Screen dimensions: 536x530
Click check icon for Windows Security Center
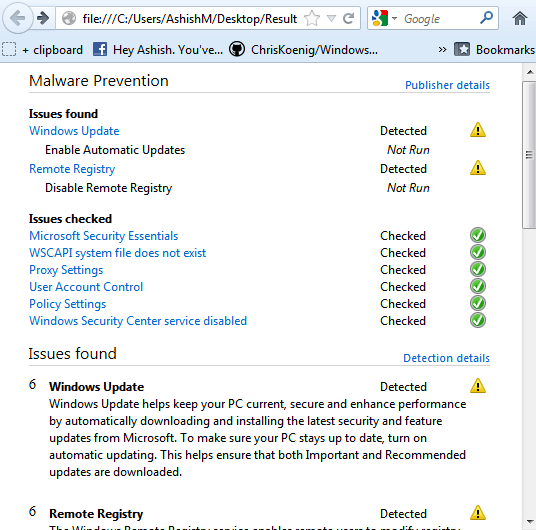(x=478, y=320)
